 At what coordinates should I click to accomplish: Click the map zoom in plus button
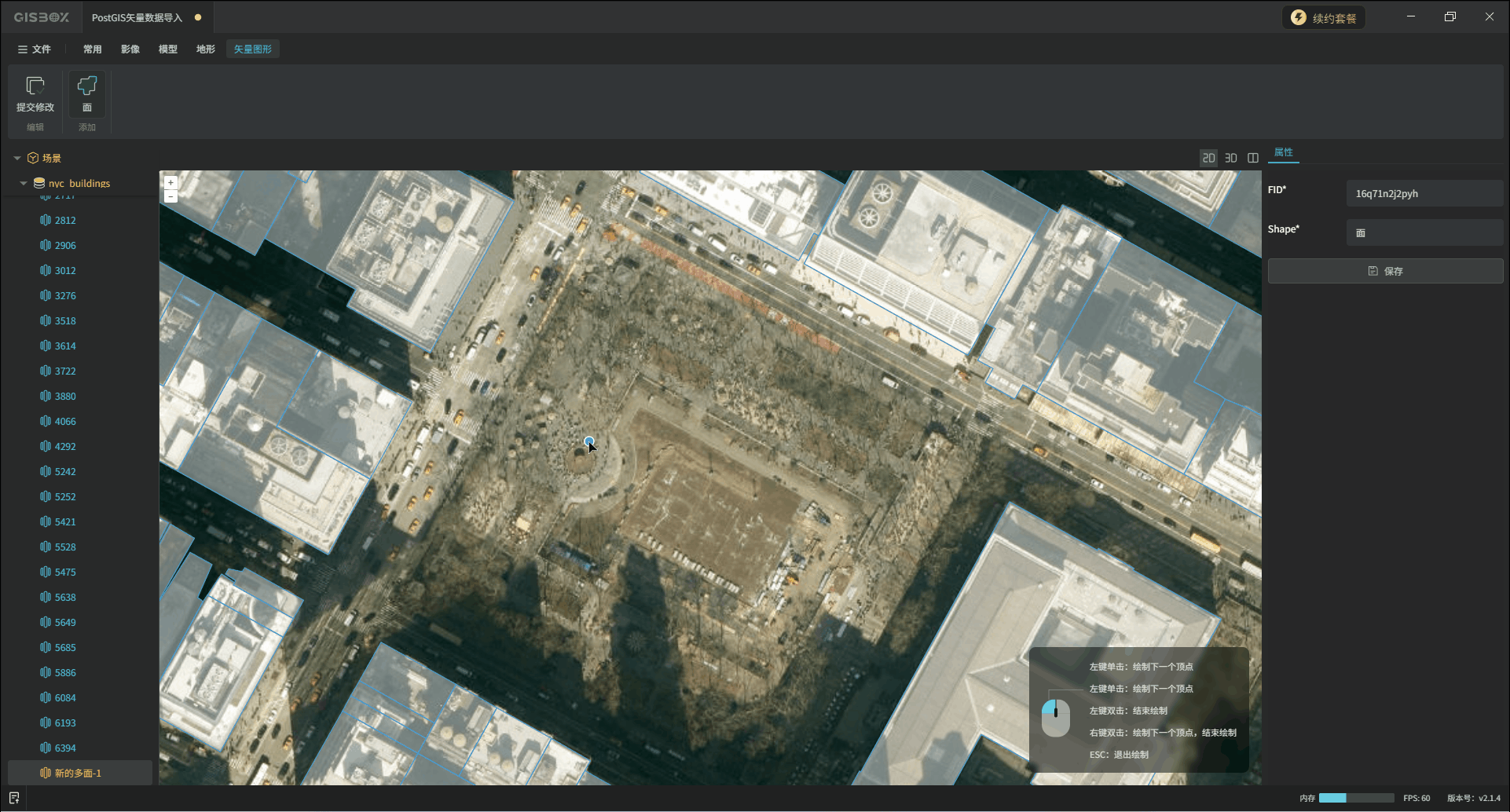click(170, 182)
